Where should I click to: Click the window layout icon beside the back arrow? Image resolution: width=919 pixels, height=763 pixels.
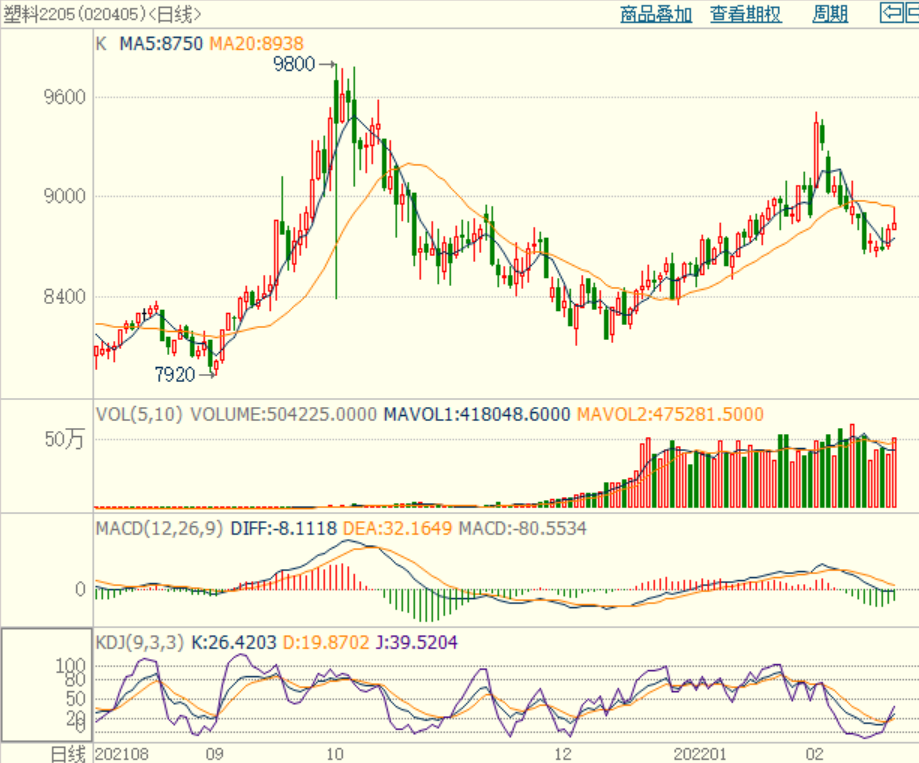pyautogui.click(x=911, y=13)
